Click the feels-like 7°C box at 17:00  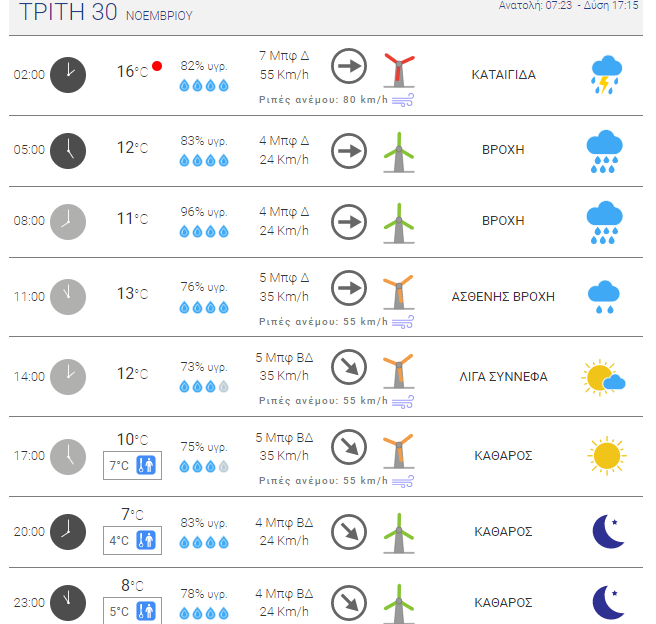(x=132, y=465)
